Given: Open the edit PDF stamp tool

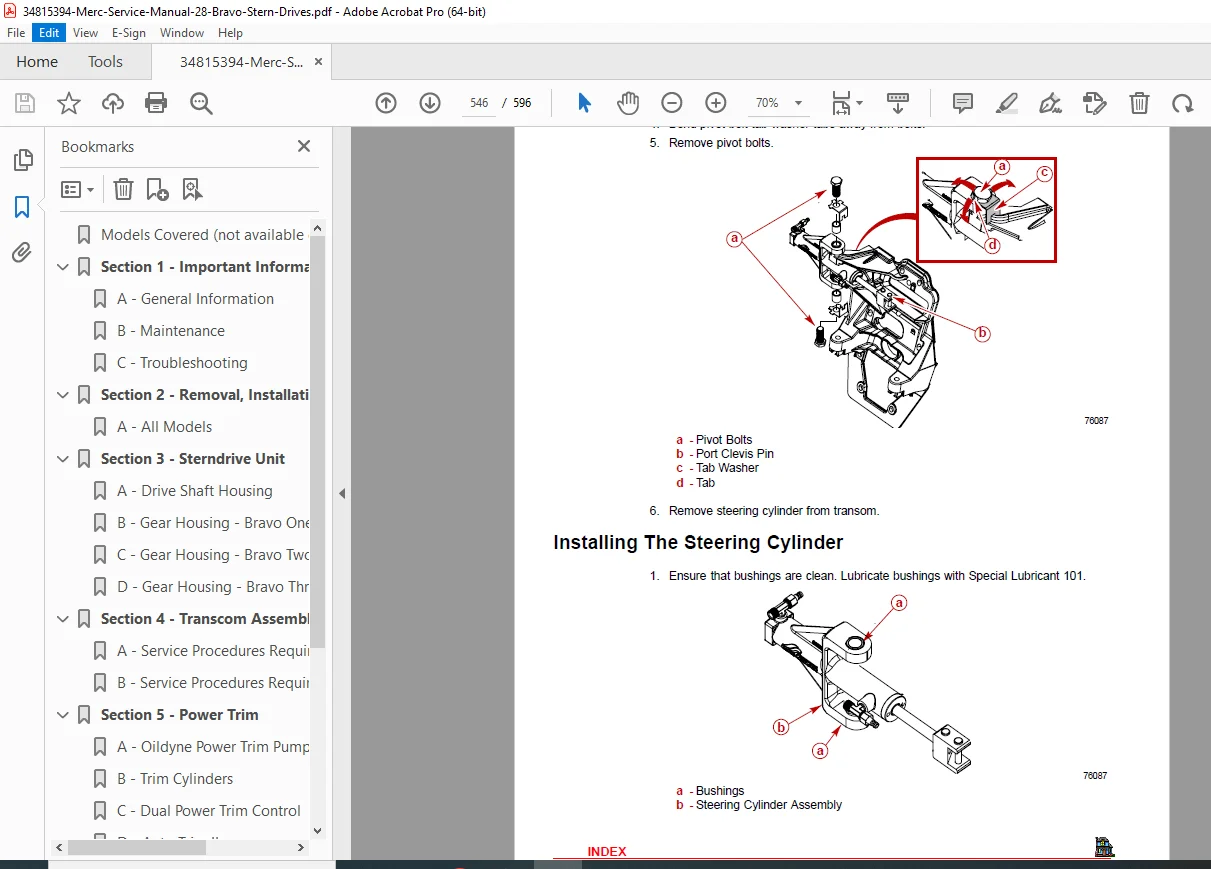Looking at the screenshot, I should 1095,103.
